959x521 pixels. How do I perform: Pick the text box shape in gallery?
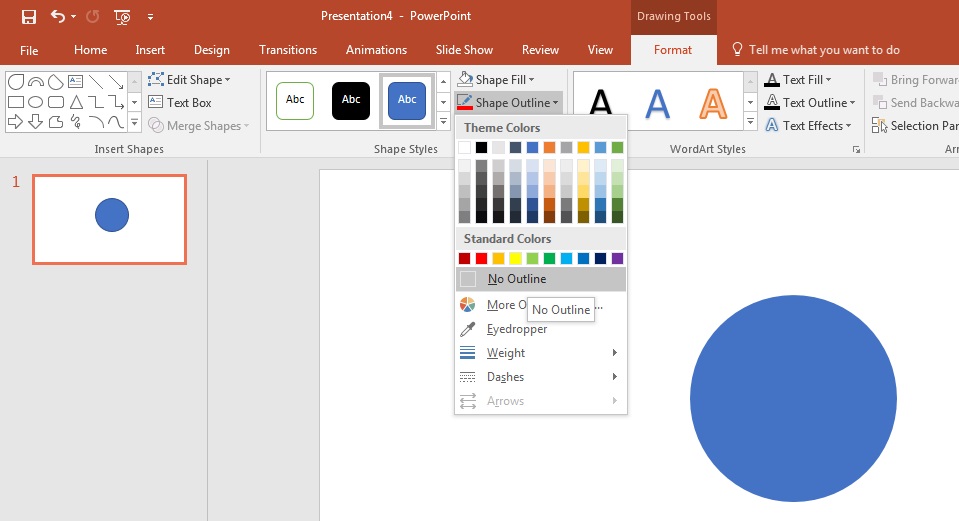[76, 82]
